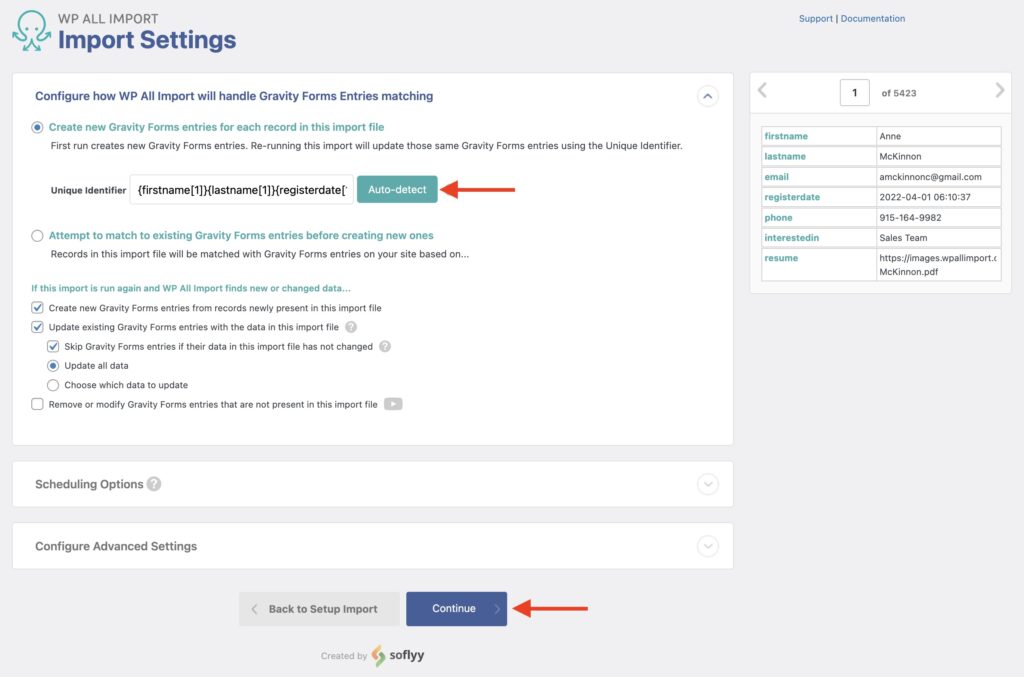Click the email field label in preview
The width and height of the screenshot is (1024, 677).
tap(776, 176)
